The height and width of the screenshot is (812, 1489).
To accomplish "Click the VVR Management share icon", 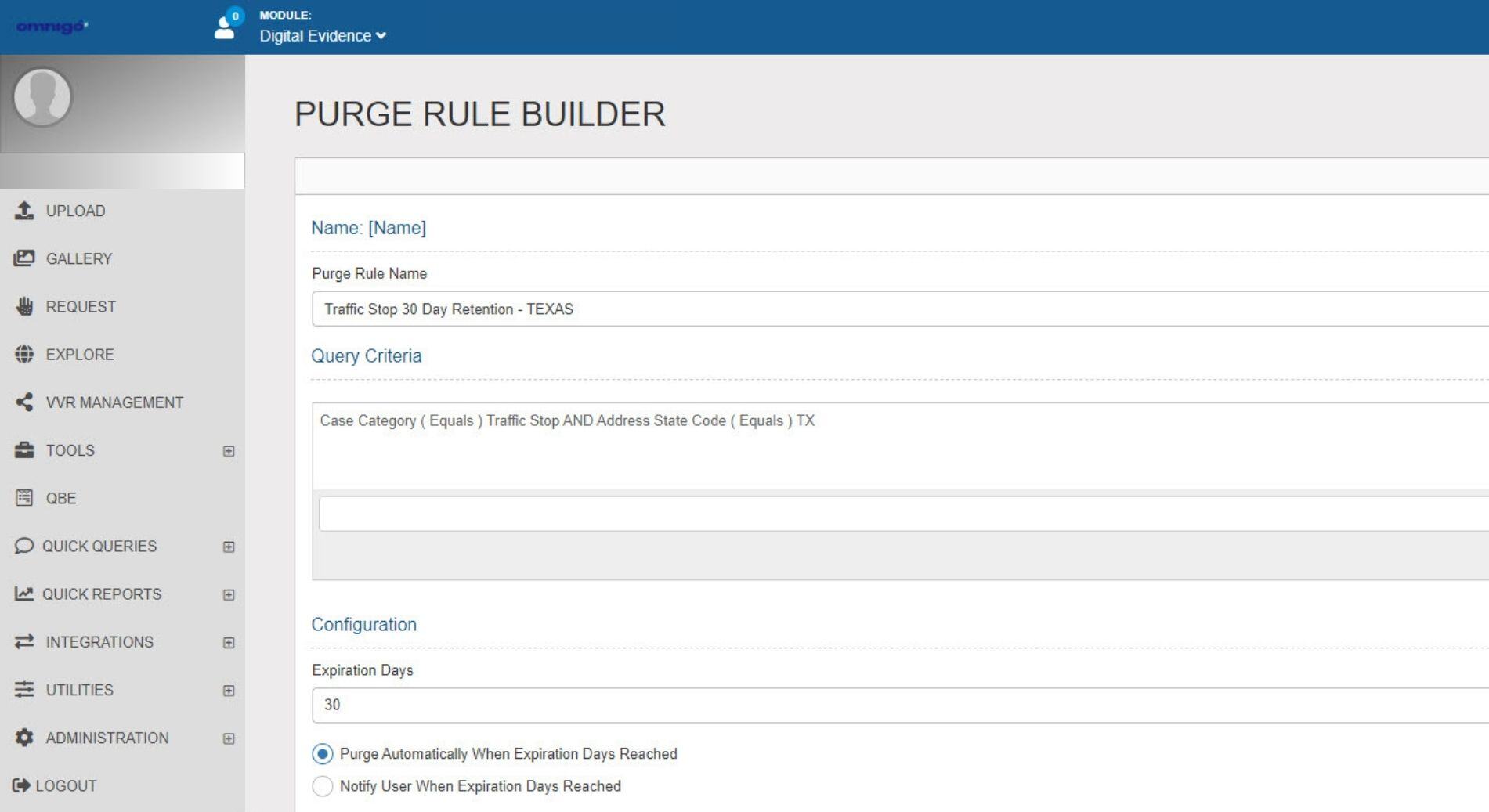I will (x=24, y=402).
